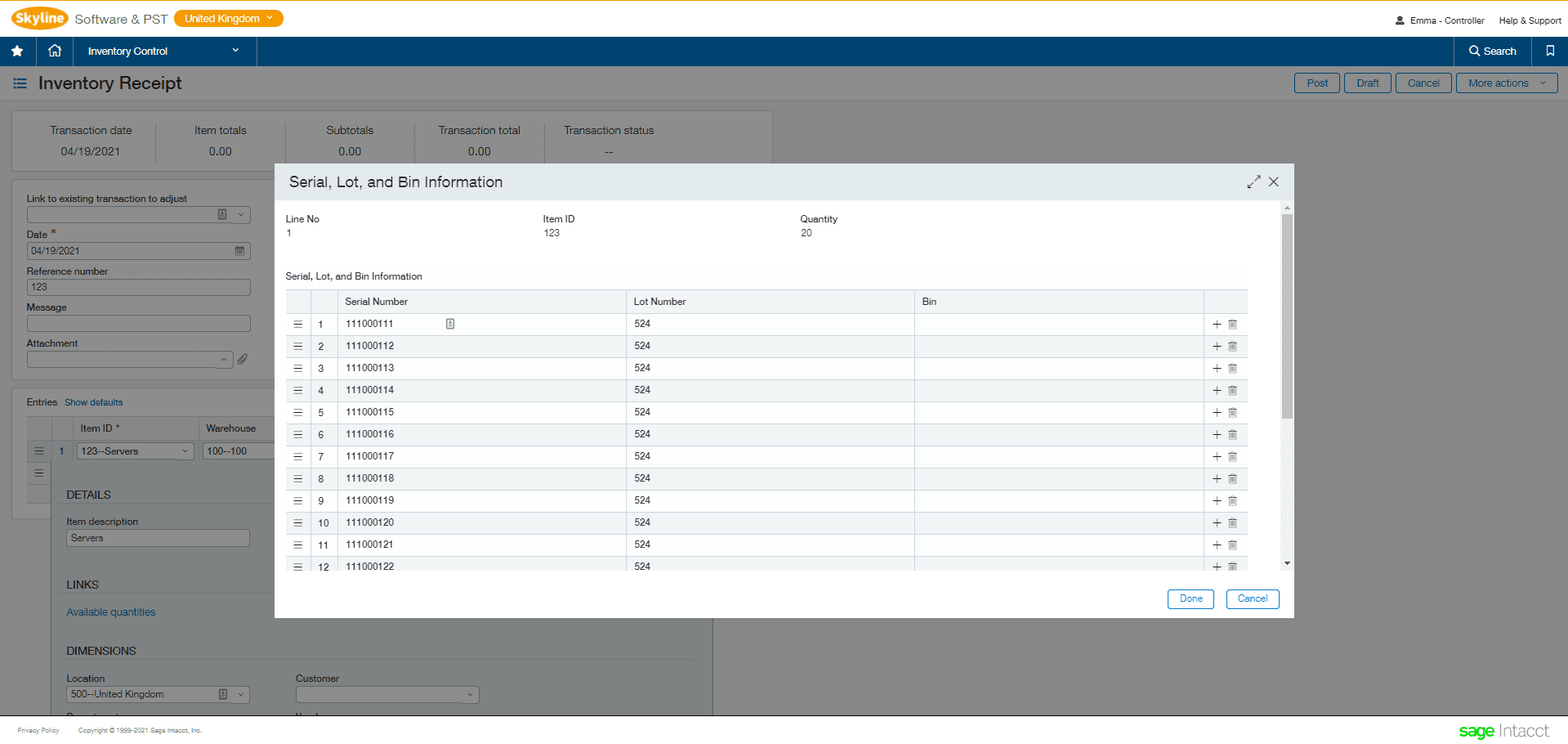The height and width of the screenshot is (744, 1568).
Task: Expand dialog fullscreen via diagonal arrows icon
Action: 1253,182
